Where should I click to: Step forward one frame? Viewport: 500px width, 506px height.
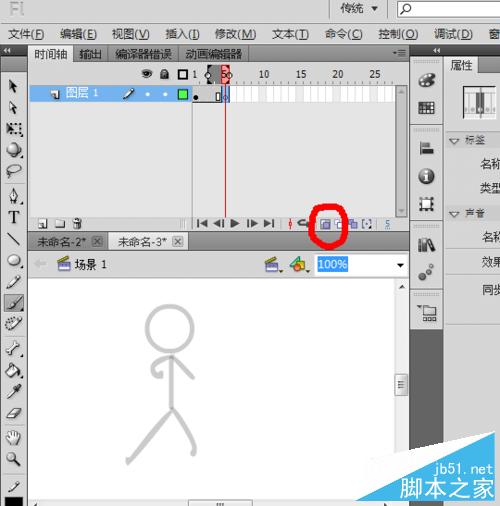point(252,223)
